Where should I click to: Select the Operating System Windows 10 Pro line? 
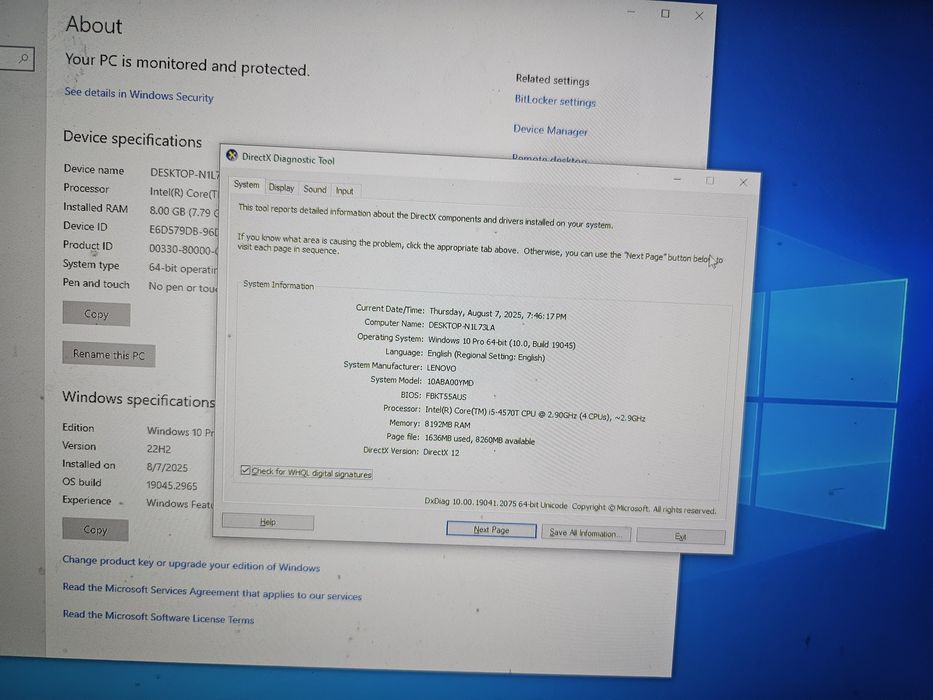coord(502,342)
